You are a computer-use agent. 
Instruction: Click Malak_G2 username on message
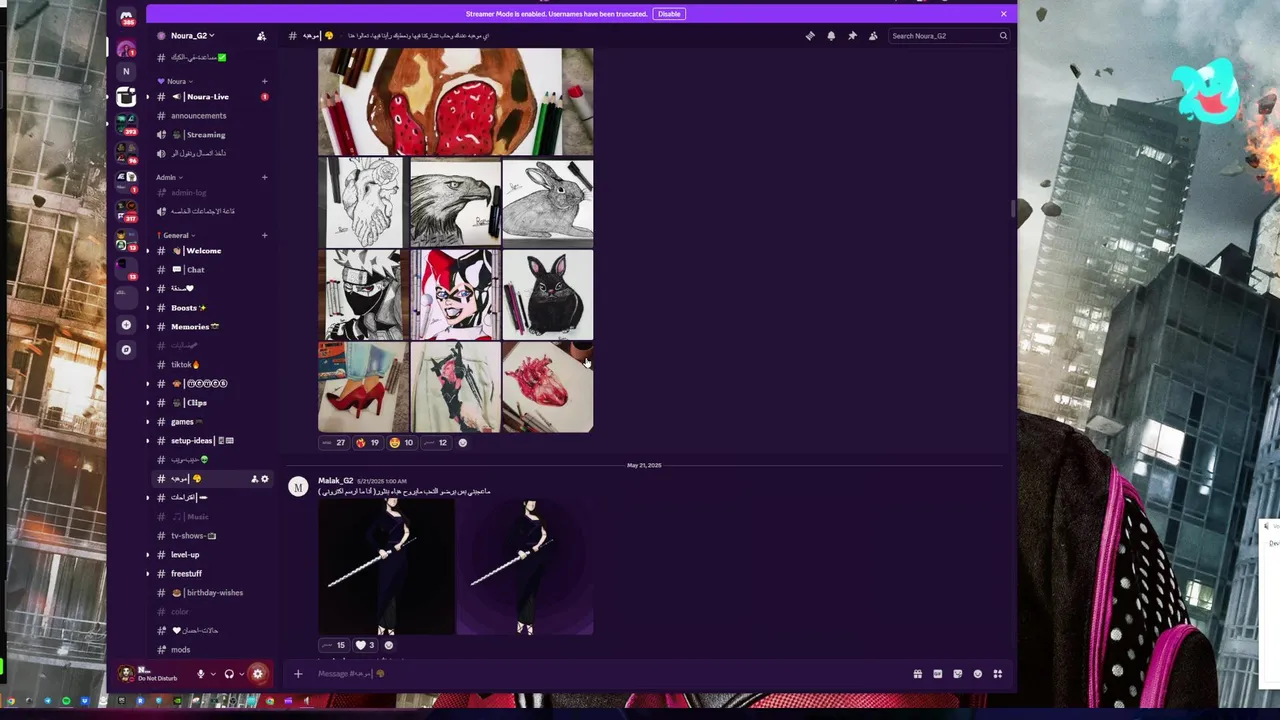coord(335,481)
